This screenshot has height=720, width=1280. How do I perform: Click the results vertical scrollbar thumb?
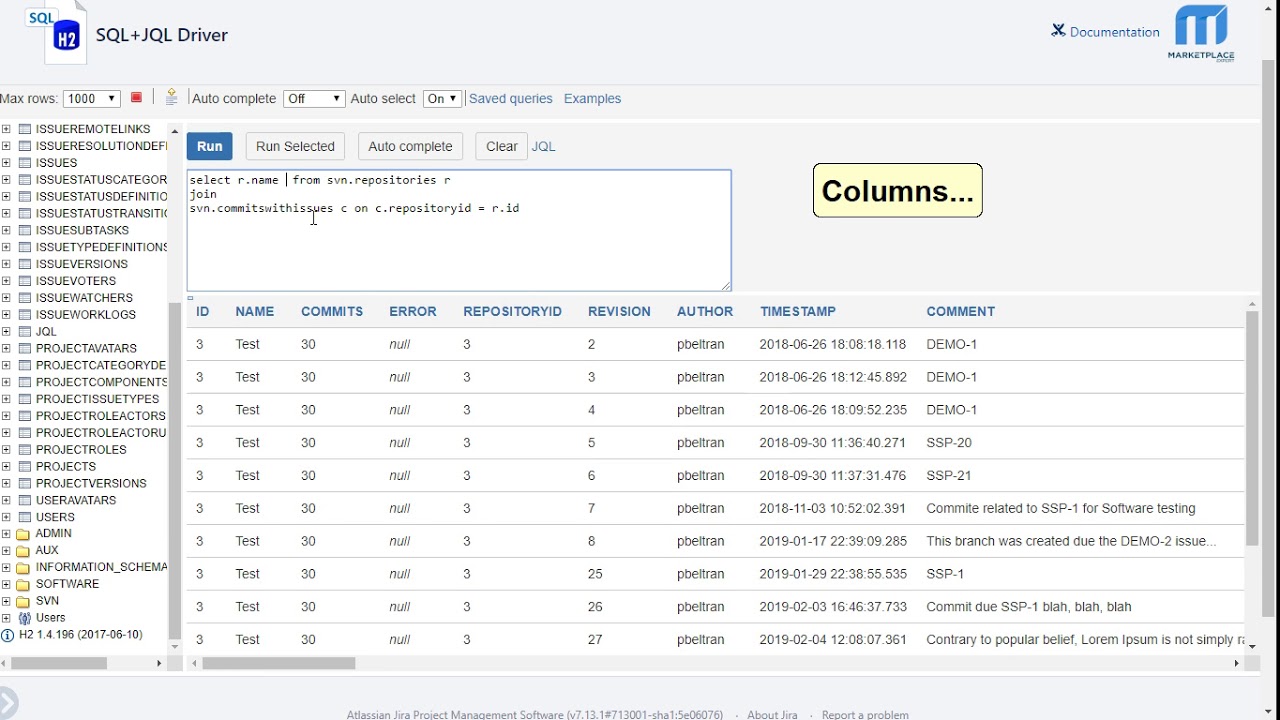[x=1252, y=428]
